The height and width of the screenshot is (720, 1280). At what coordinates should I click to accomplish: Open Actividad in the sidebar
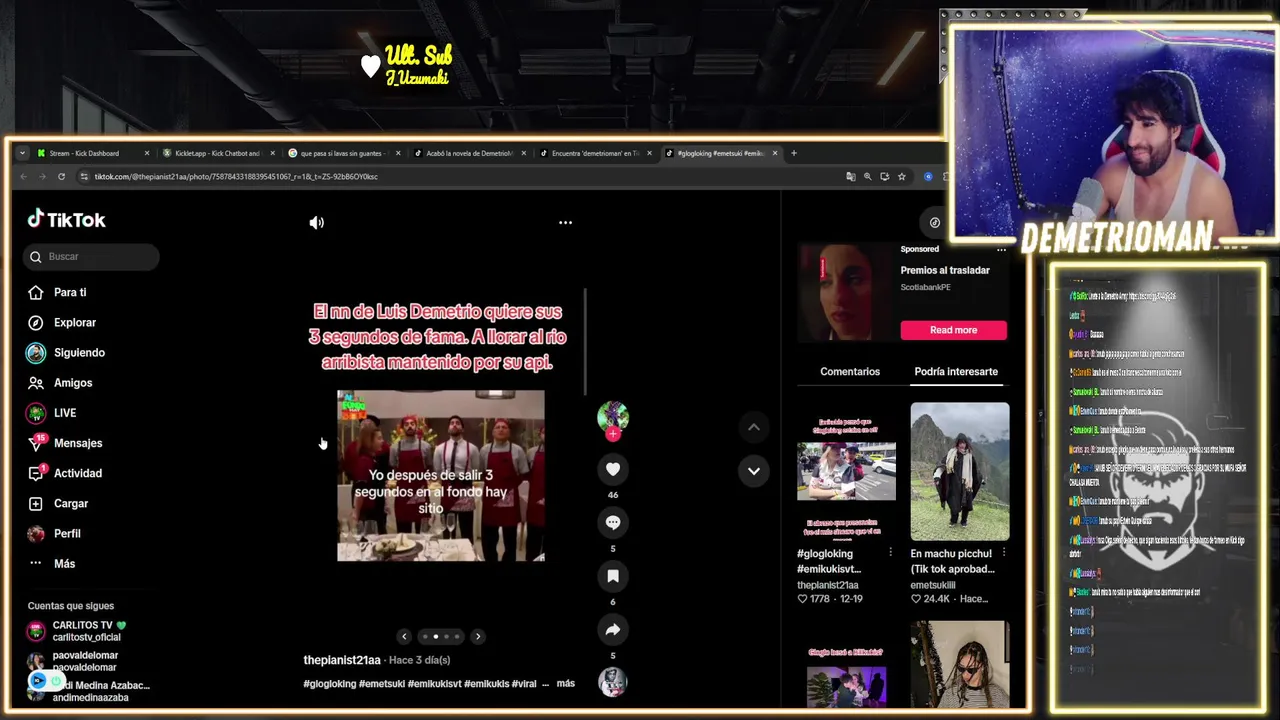tap(65, 473)
